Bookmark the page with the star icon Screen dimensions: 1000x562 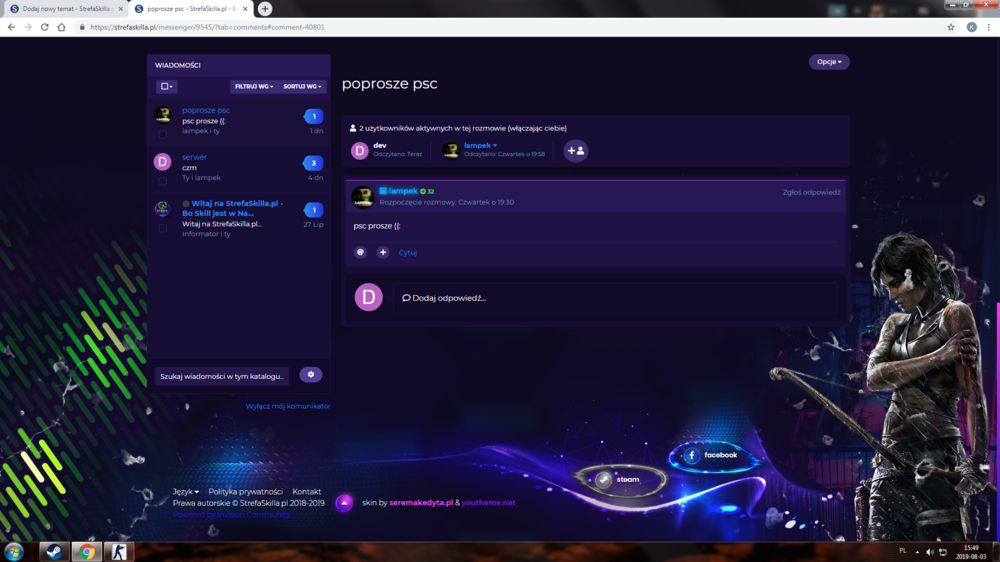click(951, 27)
